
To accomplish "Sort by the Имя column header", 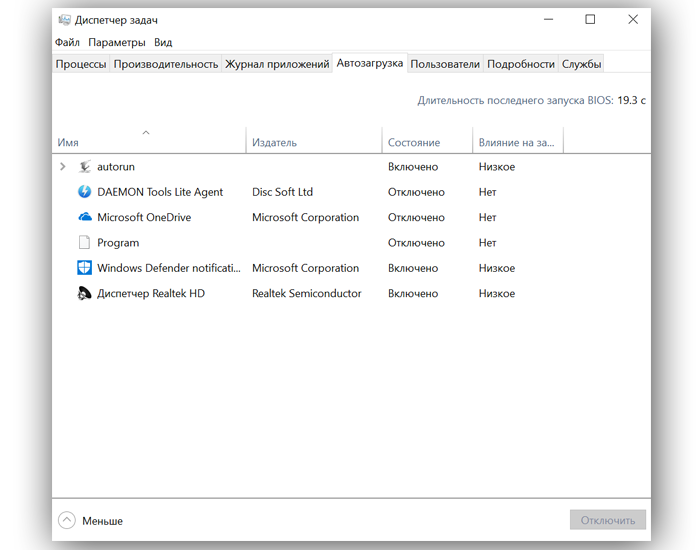I will pyautogui.click(x=68, y=143).
